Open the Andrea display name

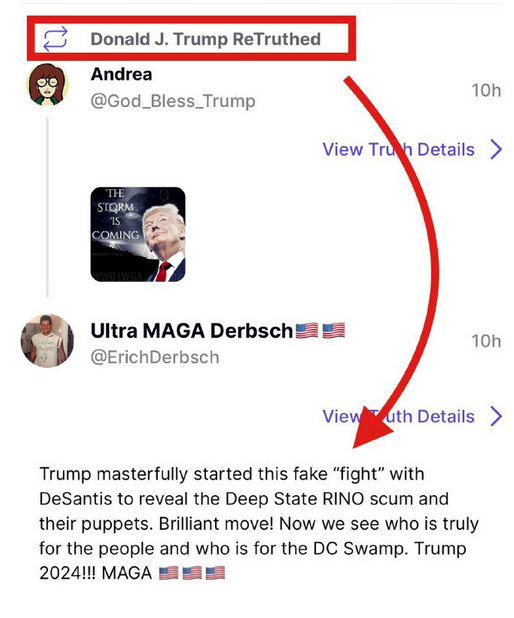(x=121, y=74)
